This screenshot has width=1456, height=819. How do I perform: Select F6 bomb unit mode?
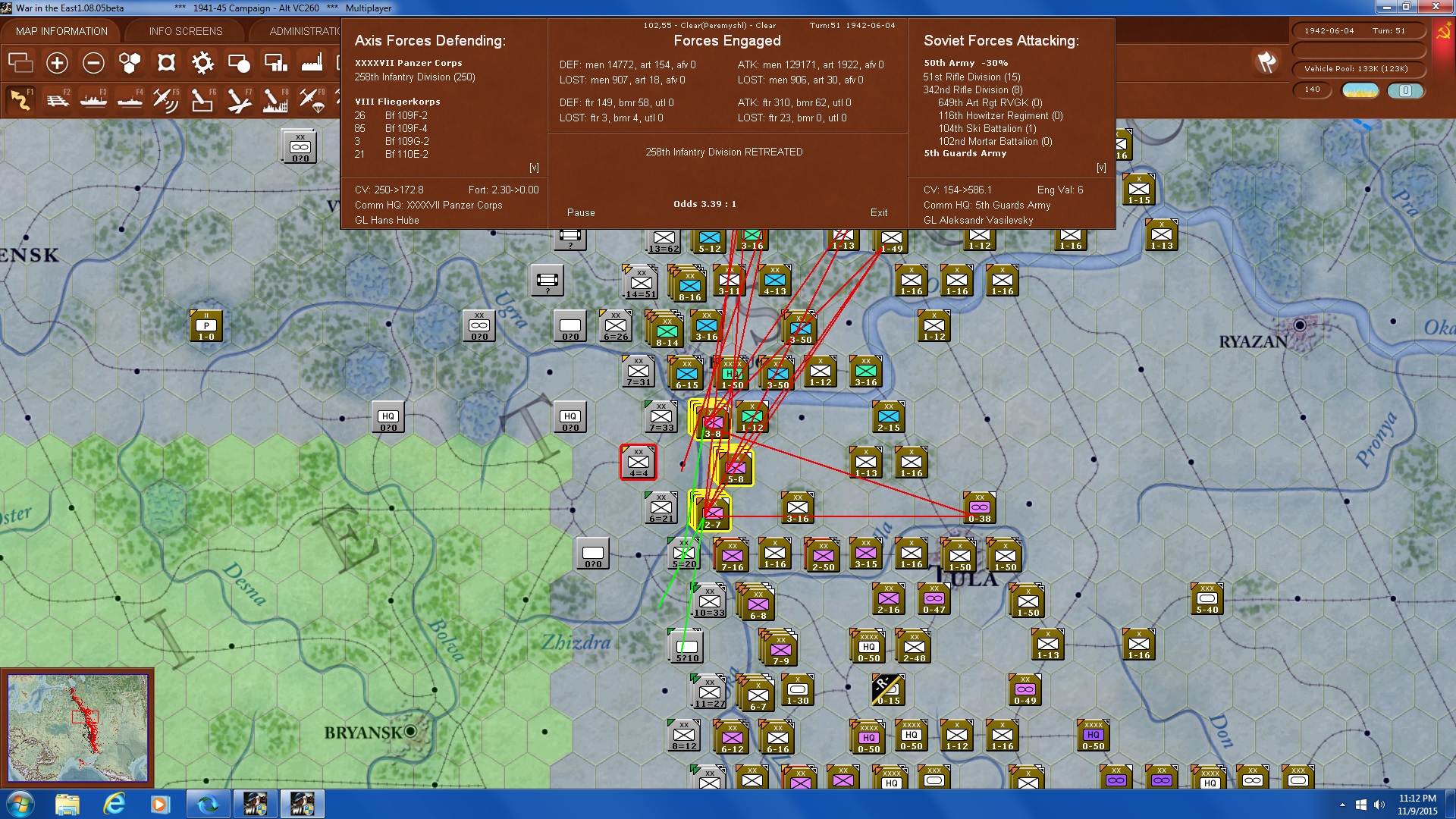click(202, 100)
